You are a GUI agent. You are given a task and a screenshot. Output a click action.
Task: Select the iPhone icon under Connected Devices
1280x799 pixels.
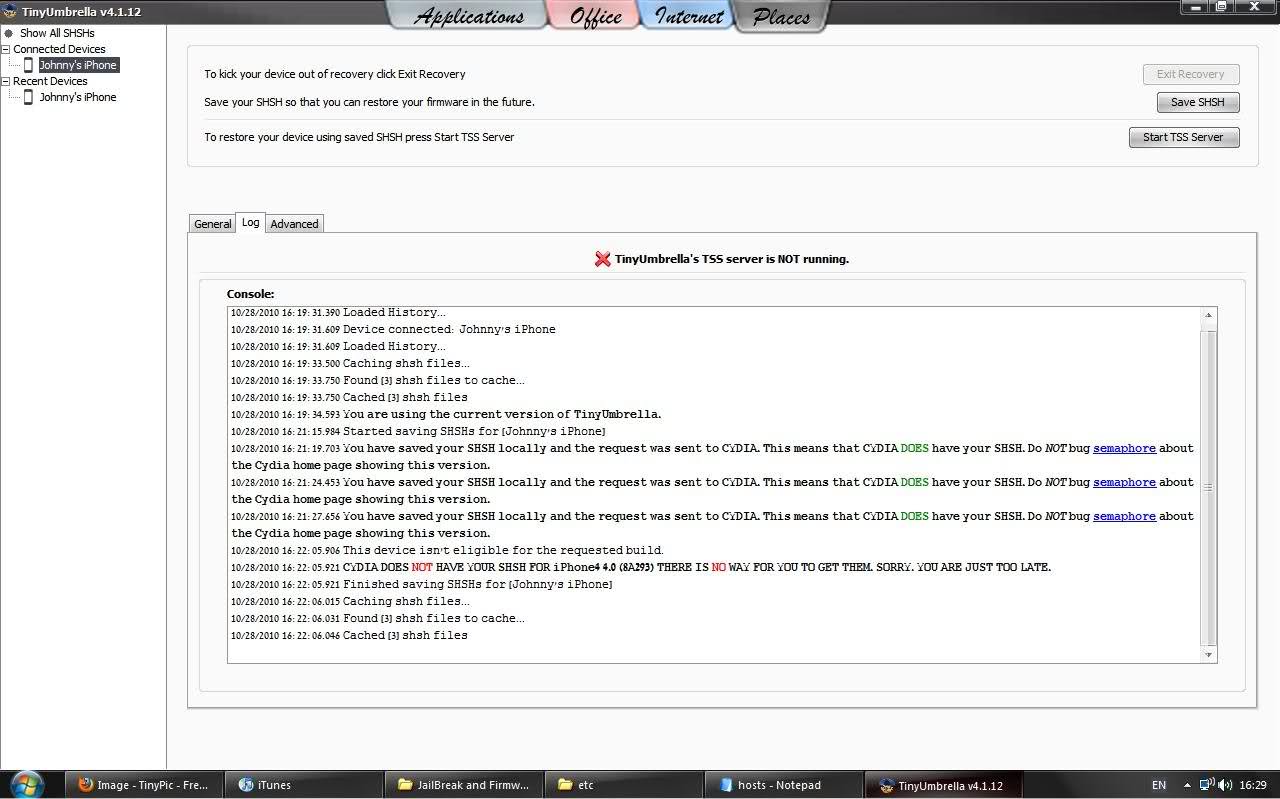coord(28,65)
